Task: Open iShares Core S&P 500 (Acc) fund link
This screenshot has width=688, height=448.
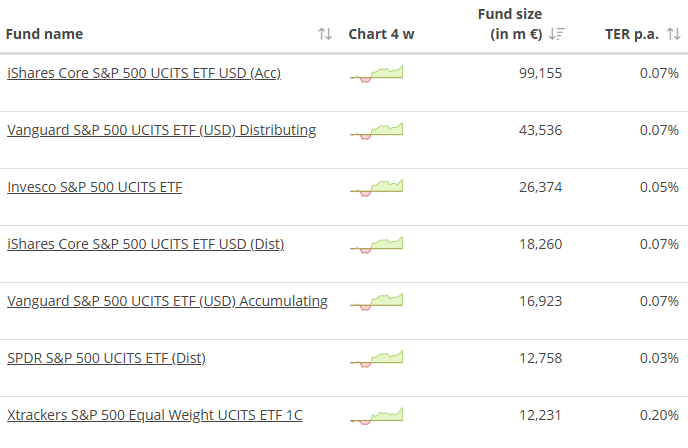Action: click(144, 73)
